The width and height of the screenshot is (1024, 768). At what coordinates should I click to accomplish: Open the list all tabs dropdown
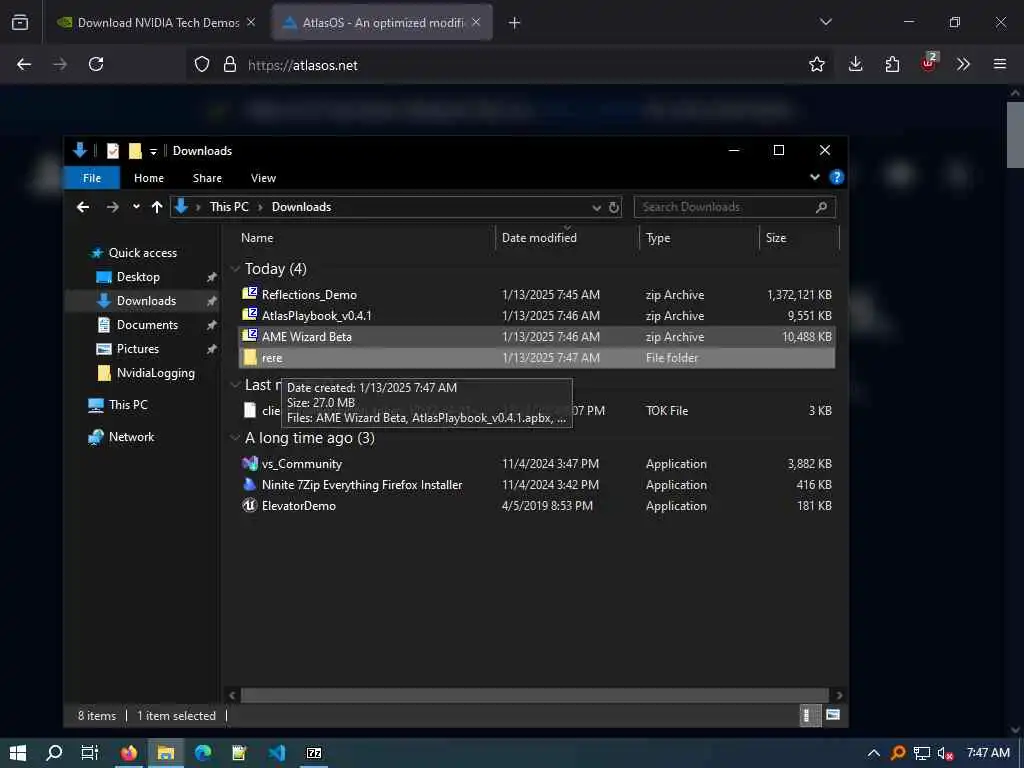(825, 22)
